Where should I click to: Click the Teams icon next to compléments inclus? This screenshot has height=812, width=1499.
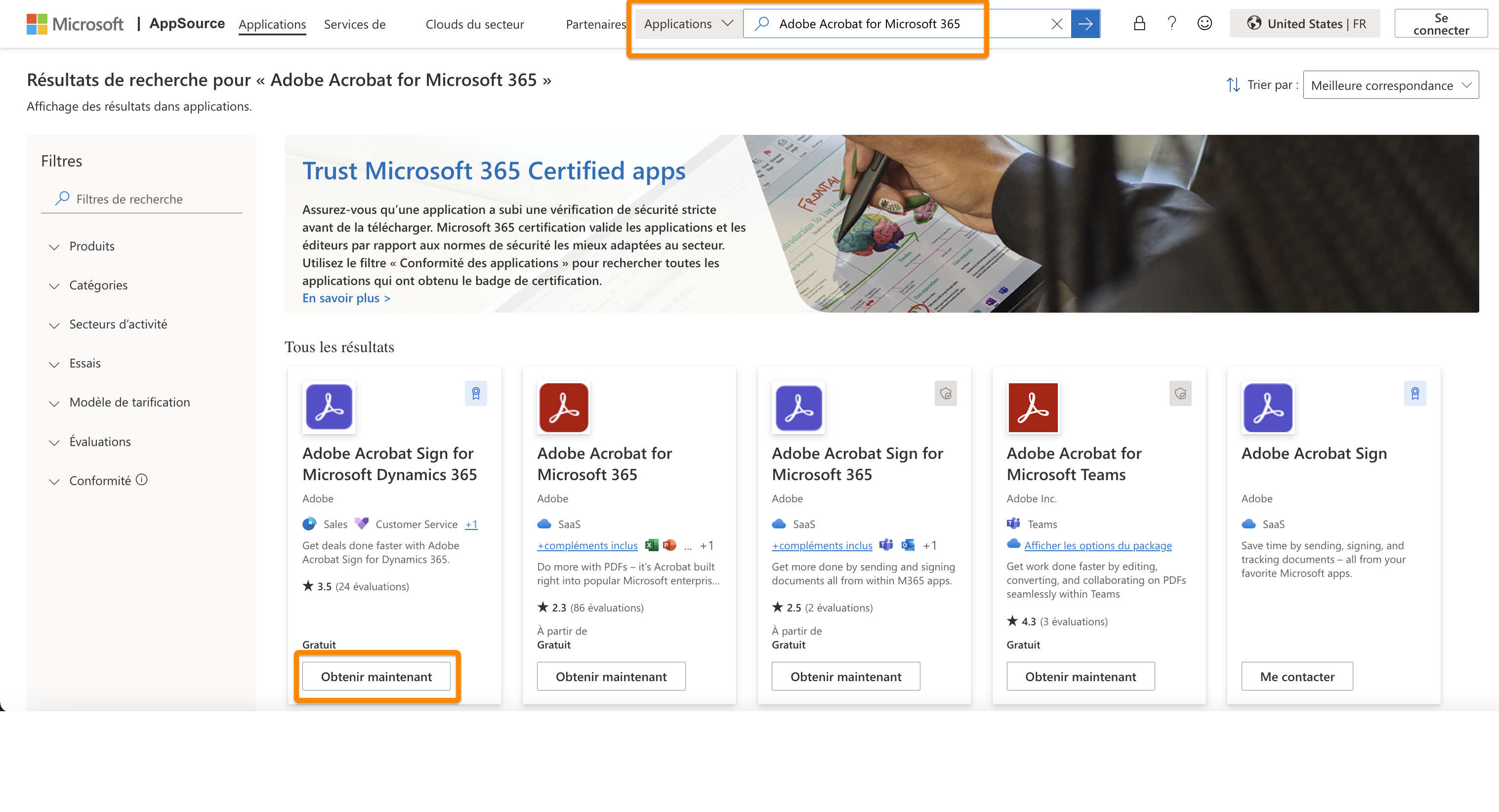[x=886, y=546]
